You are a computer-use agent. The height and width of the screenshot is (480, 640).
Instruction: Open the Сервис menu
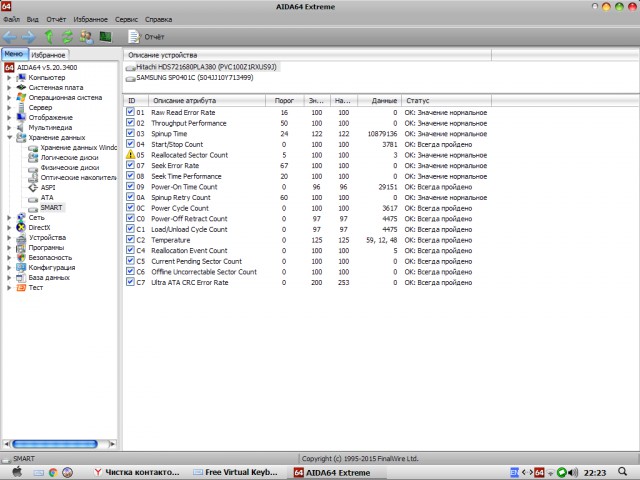click(x=126, y=19)
